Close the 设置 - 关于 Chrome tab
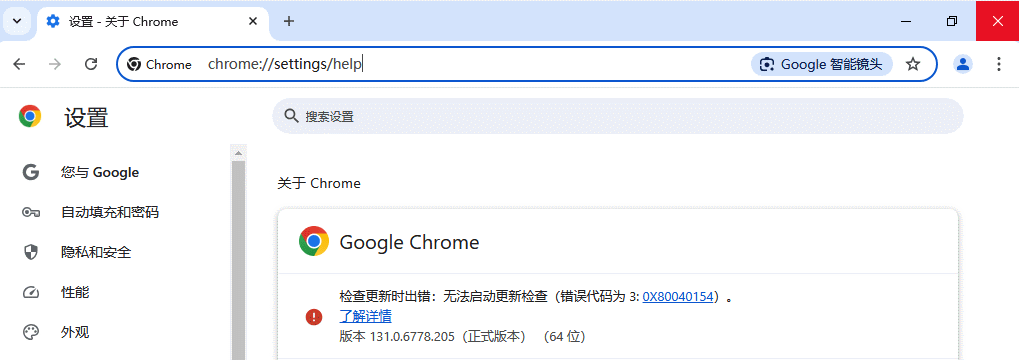Image resolution: width=1019 pixels, height=360 pixels. (253, 21)
